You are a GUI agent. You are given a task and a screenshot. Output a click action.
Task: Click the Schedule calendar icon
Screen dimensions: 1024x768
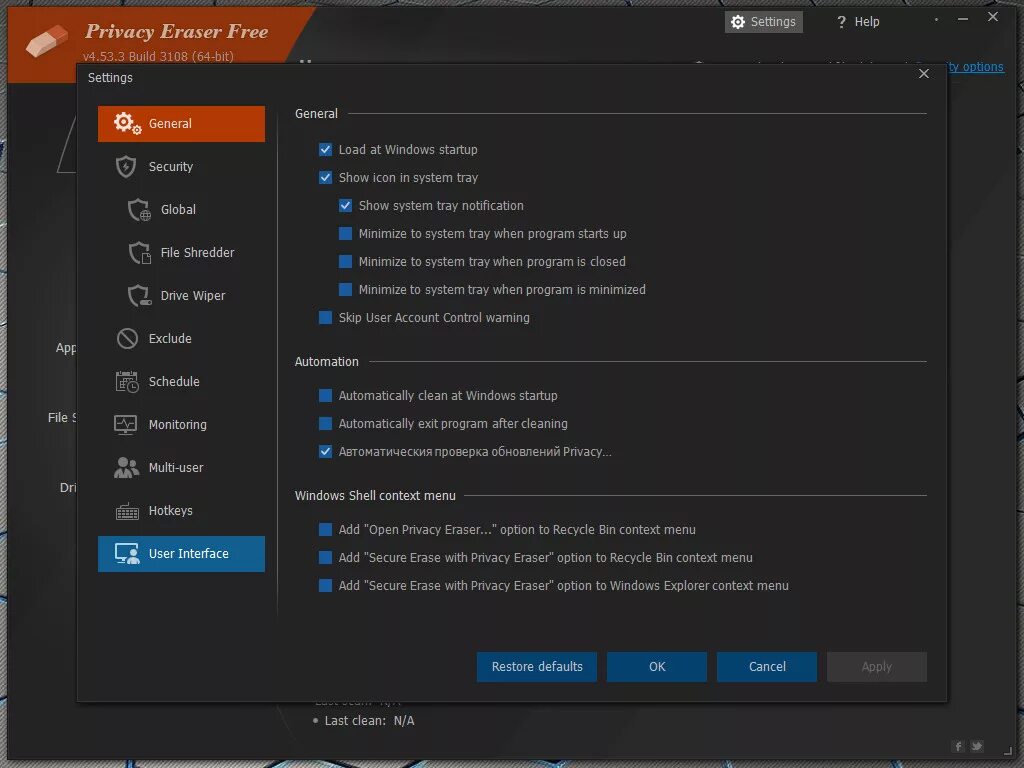pos(127,381)
